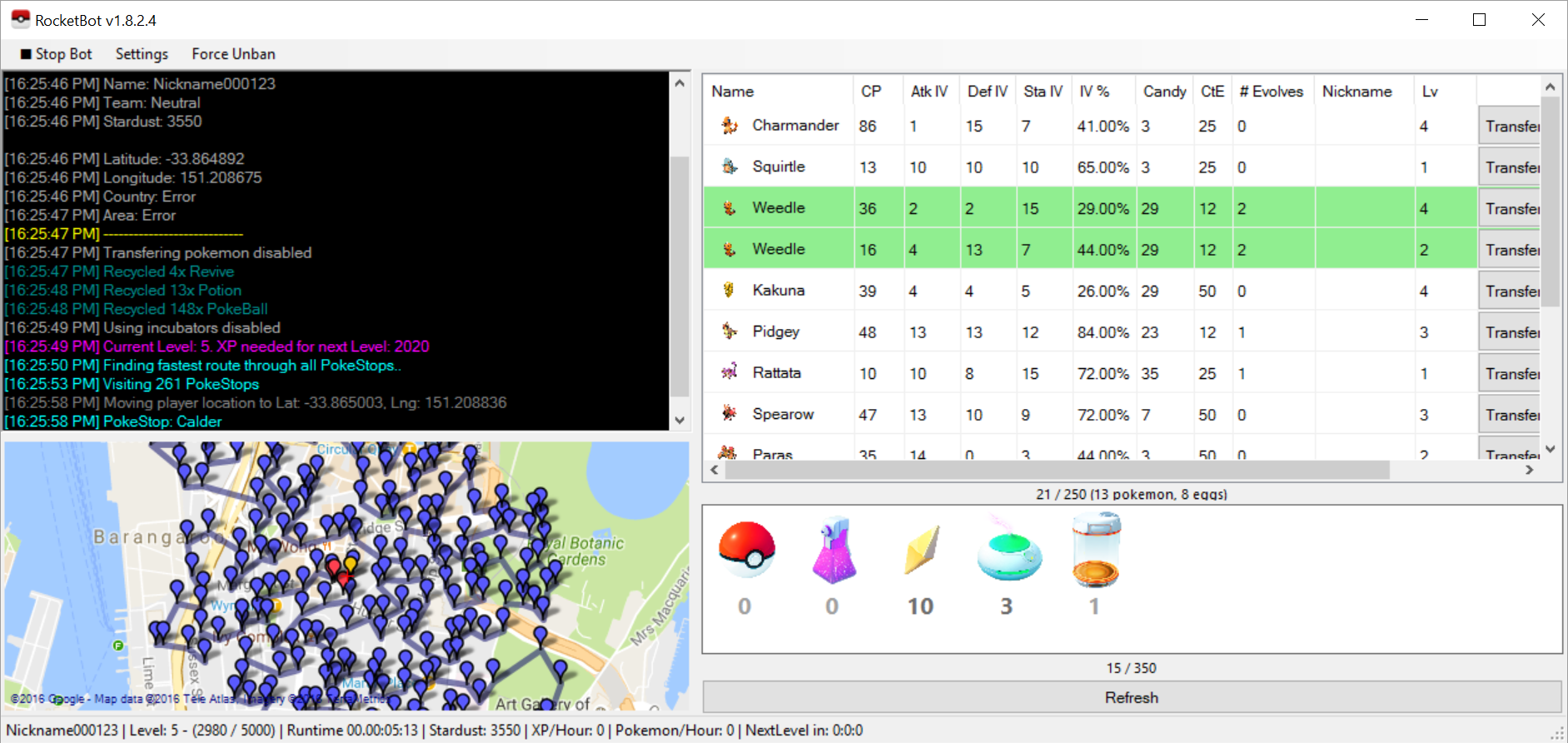Transfer the CP 36 Weedle

(1509, 208)
